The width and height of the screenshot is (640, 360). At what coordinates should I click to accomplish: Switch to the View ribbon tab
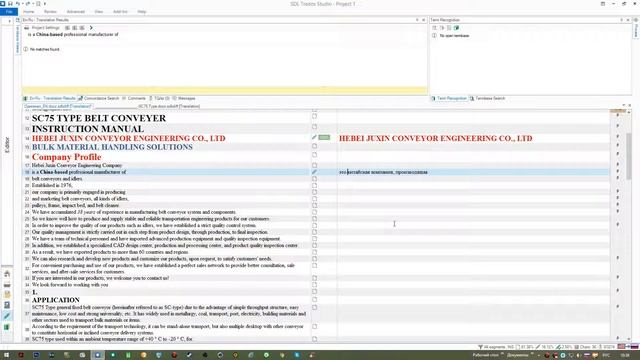point(99,11)
